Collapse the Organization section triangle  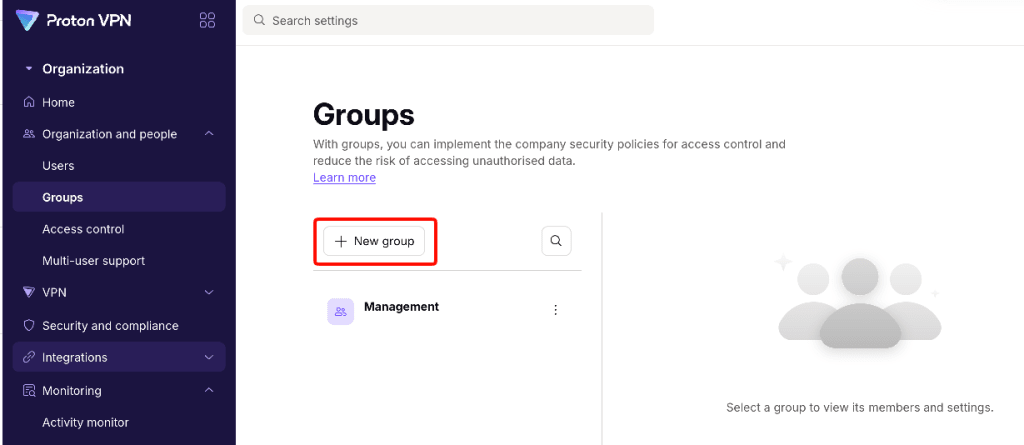[28, 69]
